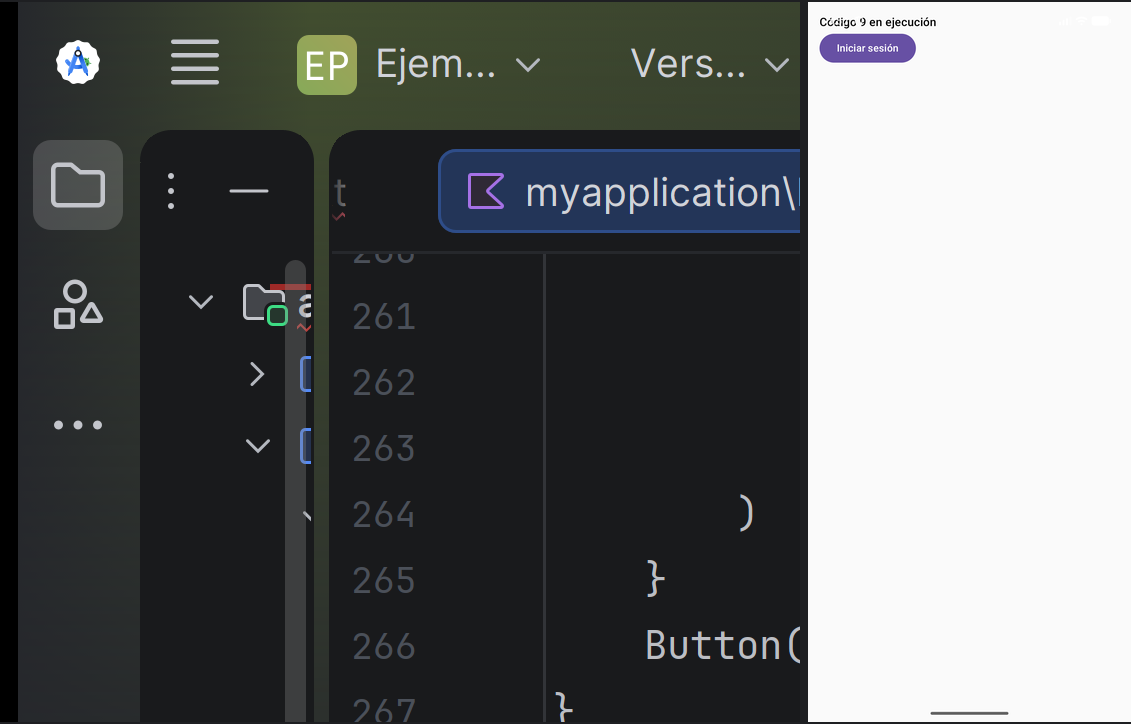Show more tool windows via three dots

click(78, 425)
